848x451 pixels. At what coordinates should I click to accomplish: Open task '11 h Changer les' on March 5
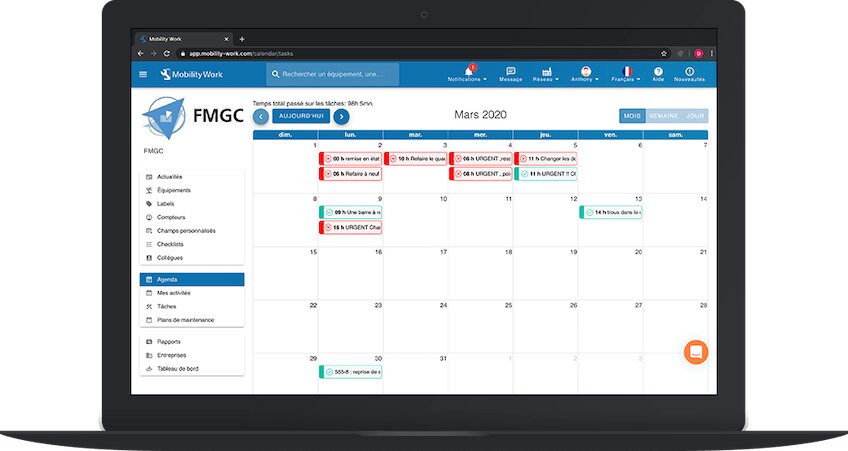point(546,159)
